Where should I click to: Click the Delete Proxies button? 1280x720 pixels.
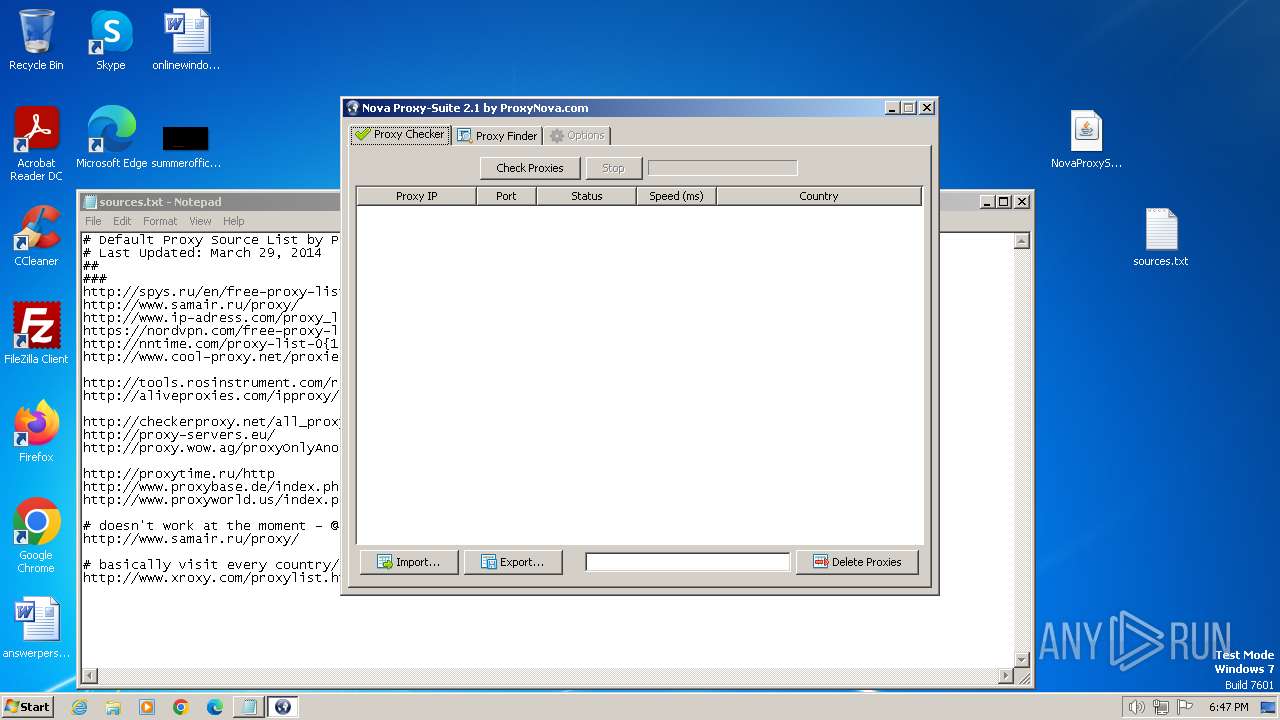857,562
